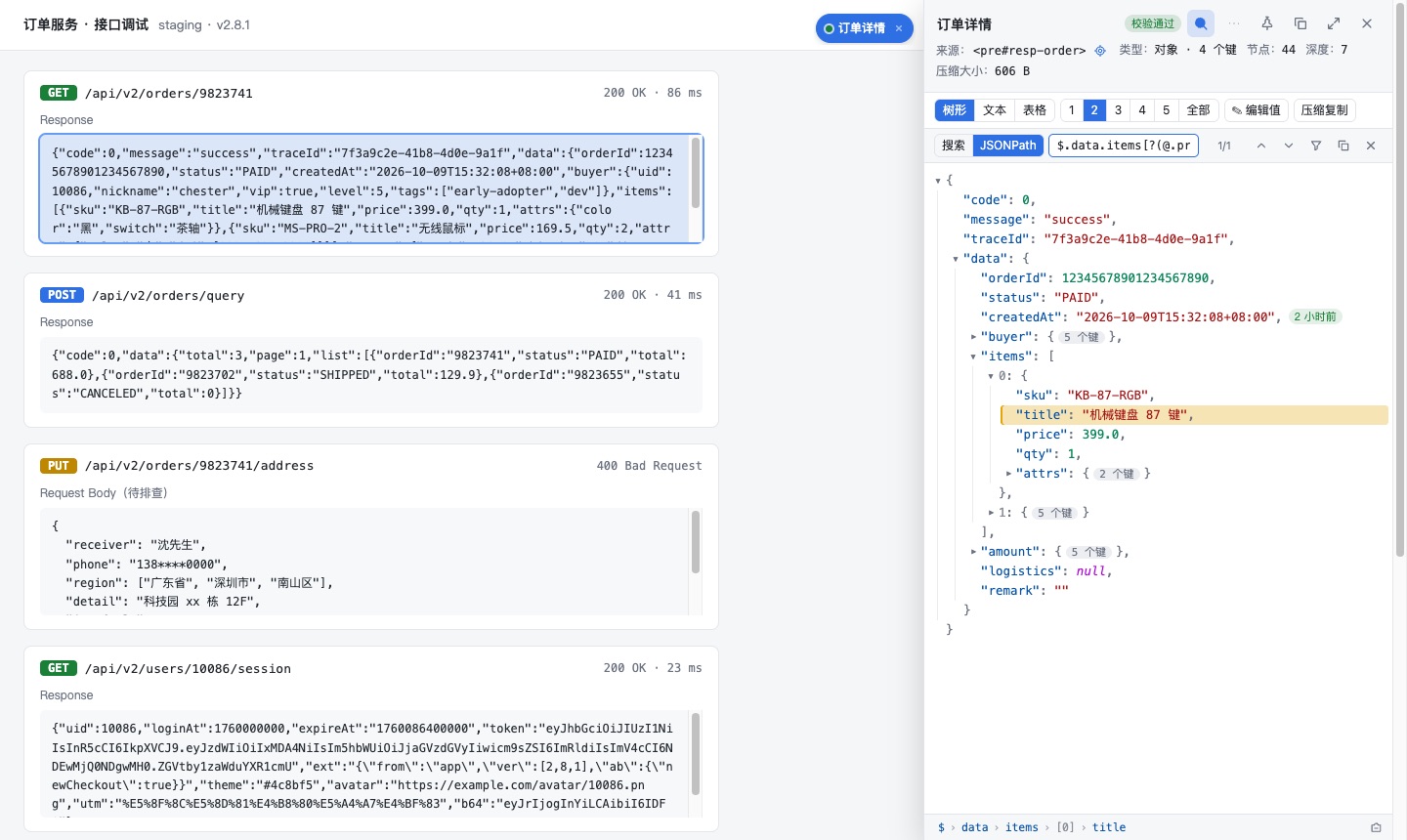Click the scrollbar of the PUT request body
This screenshot has width=1407, height=840.
(696, 542)
